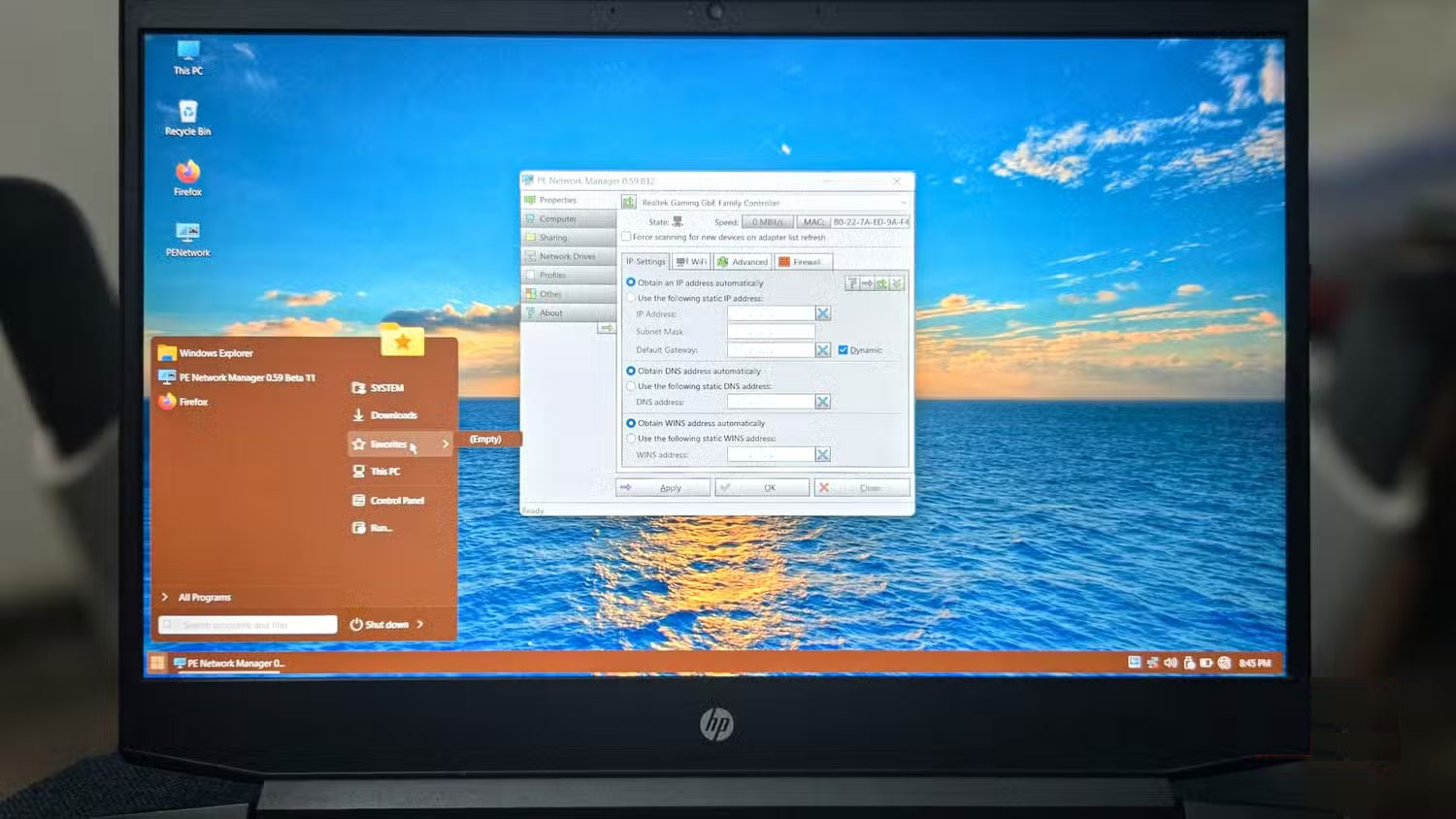Switch to the Firewall tab
This screenshot has height=819, width=1456.
point(805,262)
